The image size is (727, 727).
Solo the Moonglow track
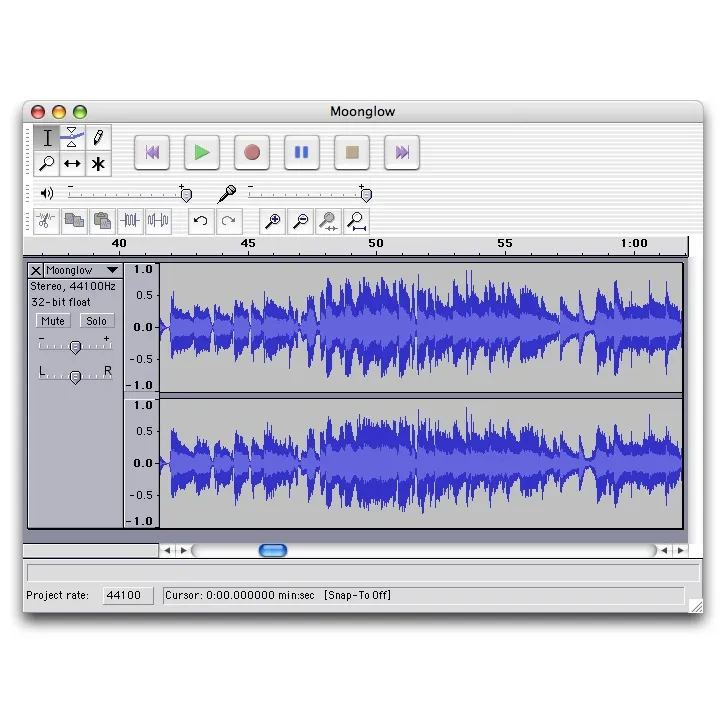96,321
